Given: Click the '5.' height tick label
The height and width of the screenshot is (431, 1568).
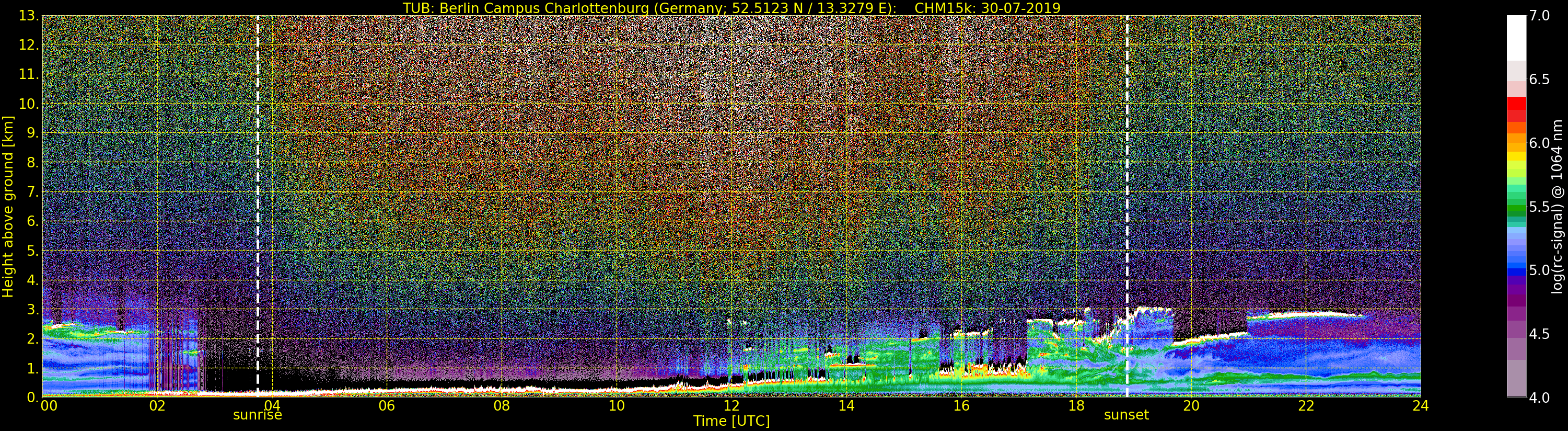Looking at the screenshot, I should 33,251.
